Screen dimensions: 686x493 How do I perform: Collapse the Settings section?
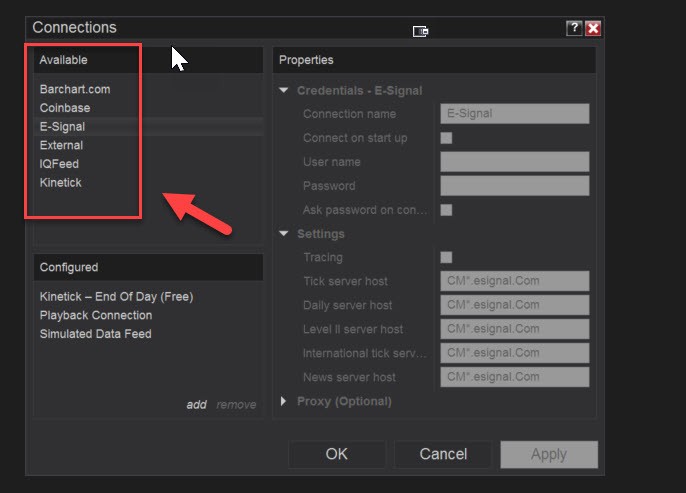coord(284,234)
